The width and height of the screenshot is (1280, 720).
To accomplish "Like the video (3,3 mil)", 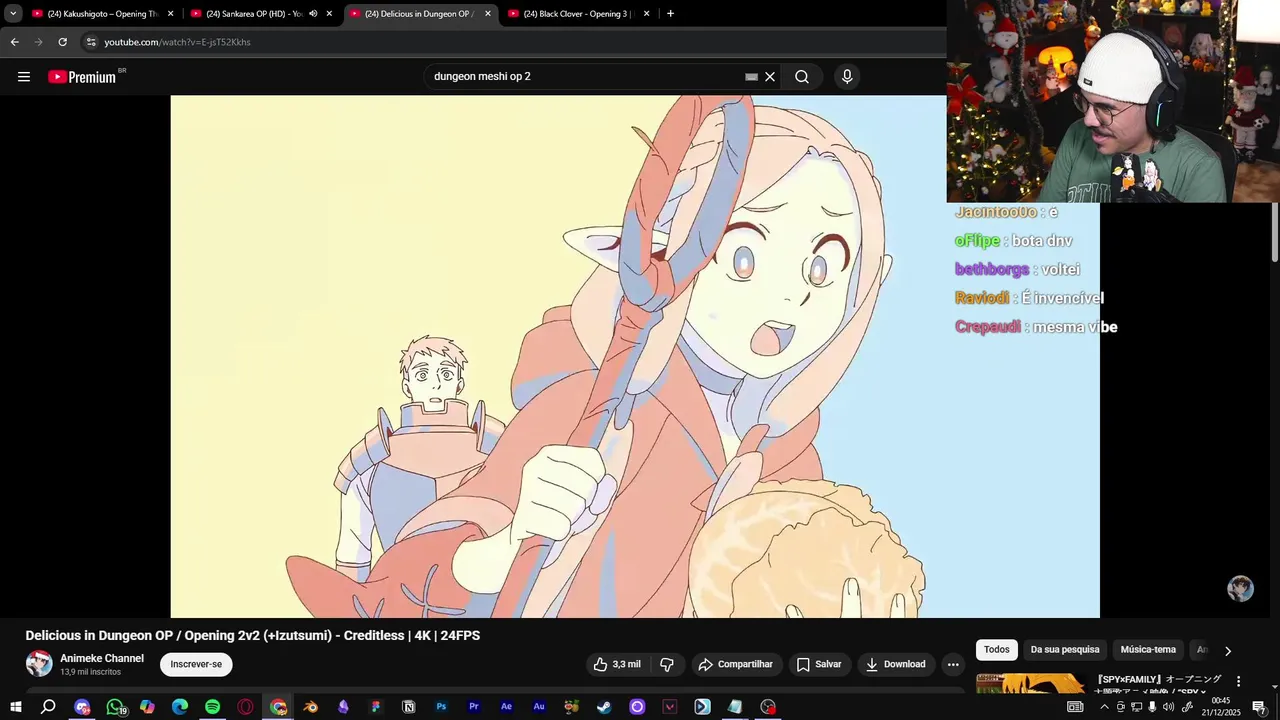I will 616,664.
